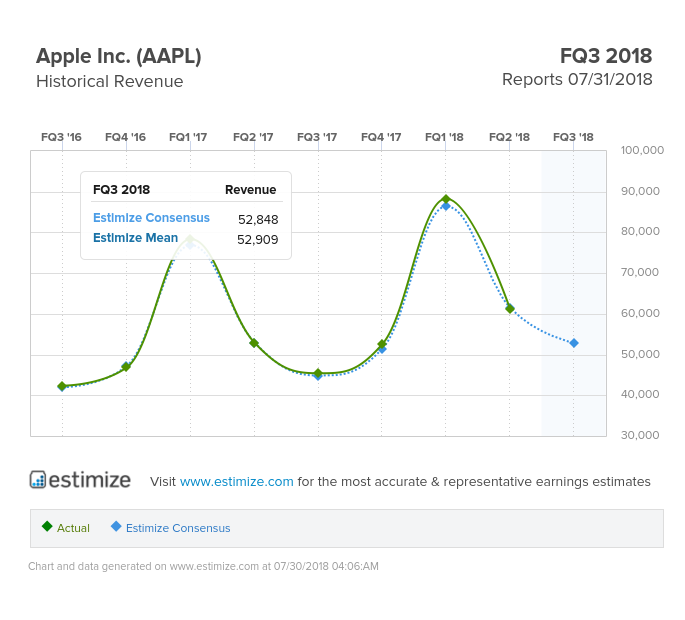Click the 30,000 y-axis label

click(640, 435)
